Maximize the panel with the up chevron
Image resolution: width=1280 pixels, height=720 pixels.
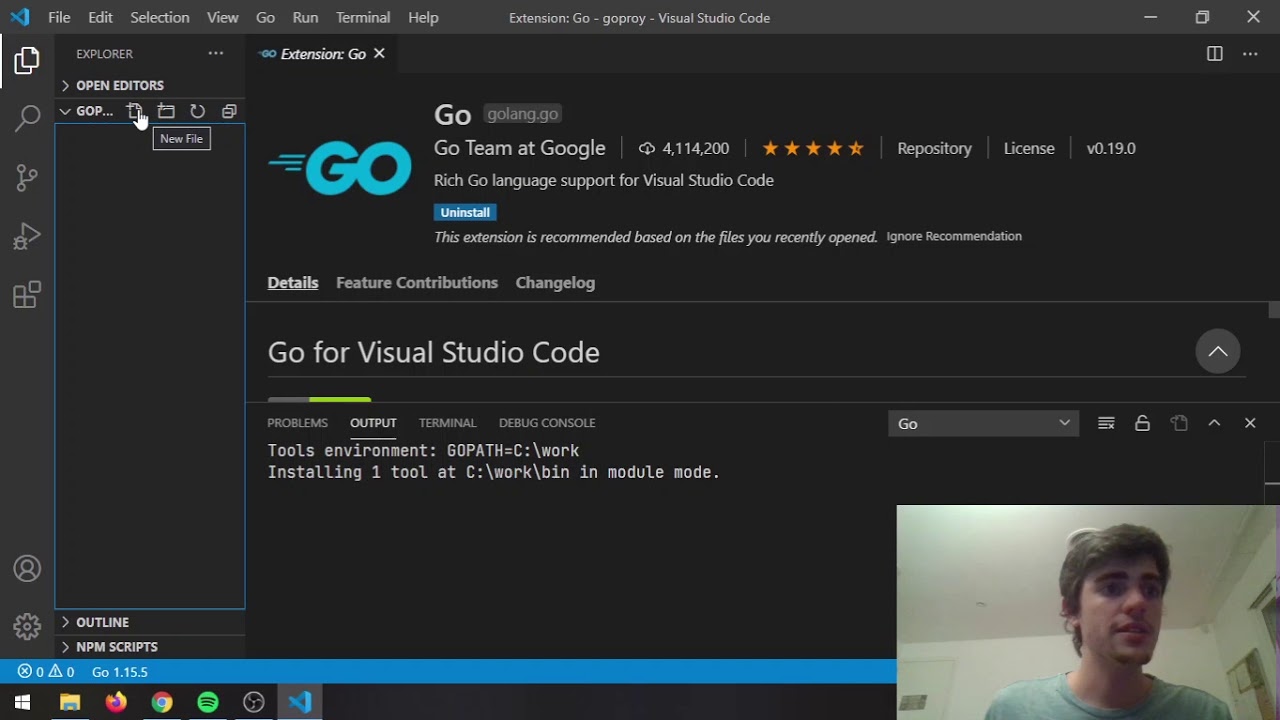(x=1214, y=423)
